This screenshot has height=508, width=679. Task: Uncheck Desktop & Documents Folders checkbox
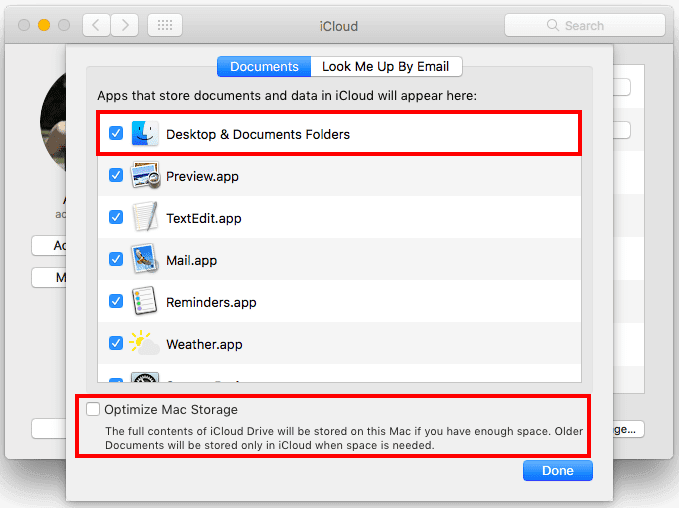pos(116,134)
